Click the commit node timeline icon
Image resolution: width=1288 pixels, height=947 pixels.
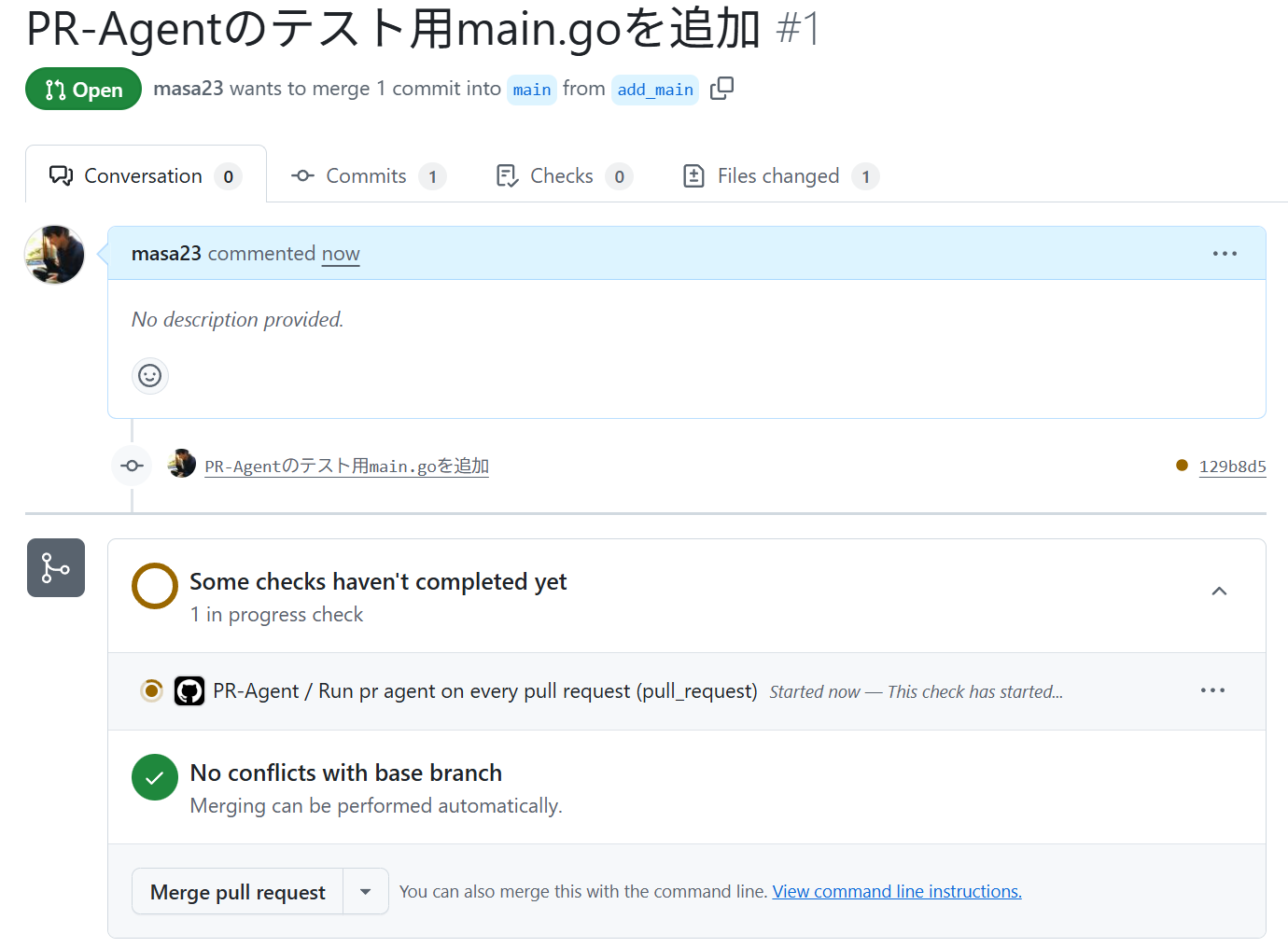click(x=132, y=466)
